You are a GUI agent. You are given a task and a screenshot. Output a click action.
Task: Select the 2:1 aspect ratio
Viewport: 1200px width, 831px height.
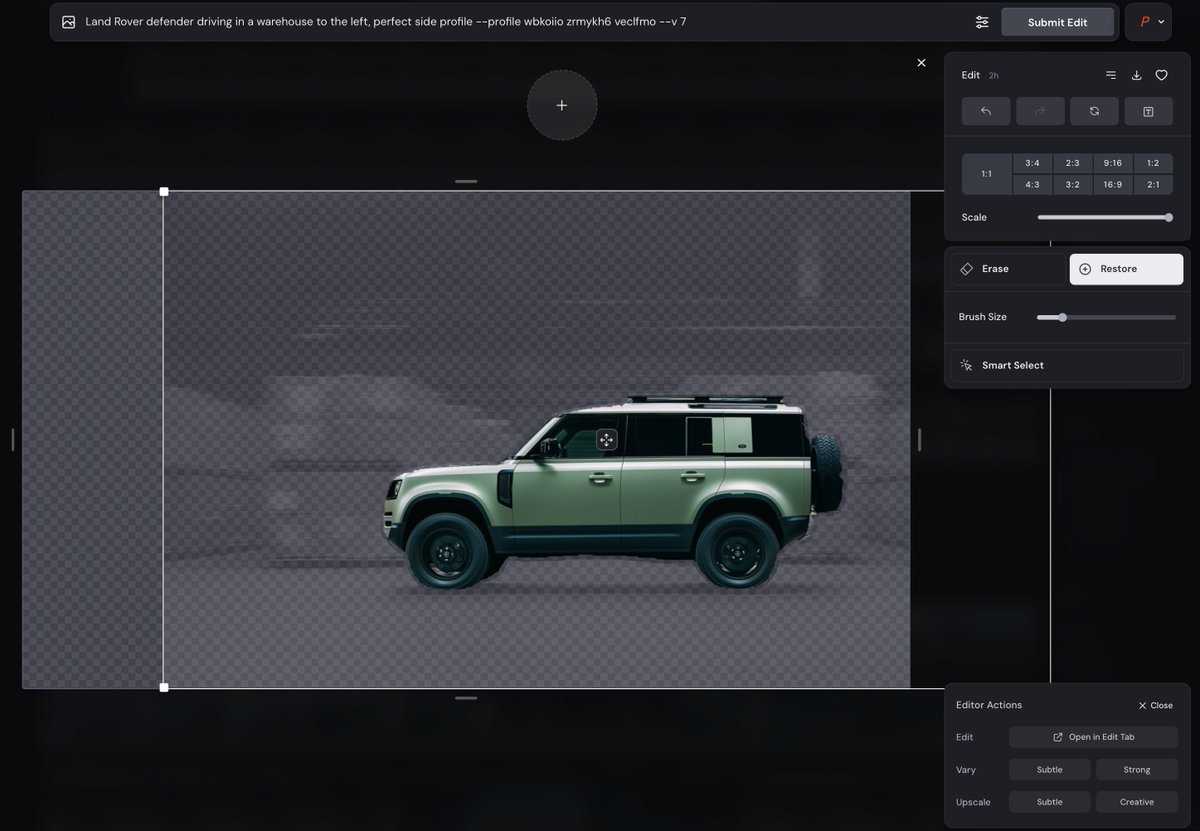point(1153,184)
